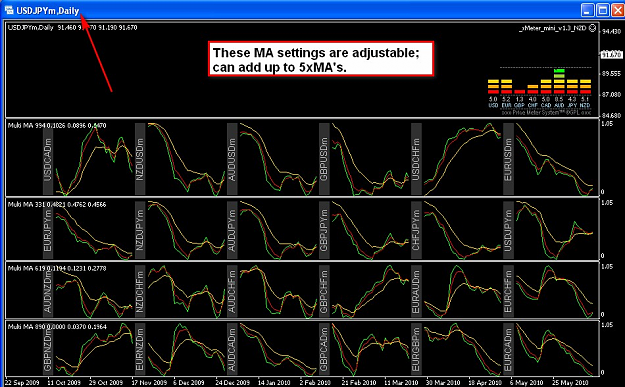Select the GBPUSDm pair label
The image size is (625, 387).
click(324, 159)
